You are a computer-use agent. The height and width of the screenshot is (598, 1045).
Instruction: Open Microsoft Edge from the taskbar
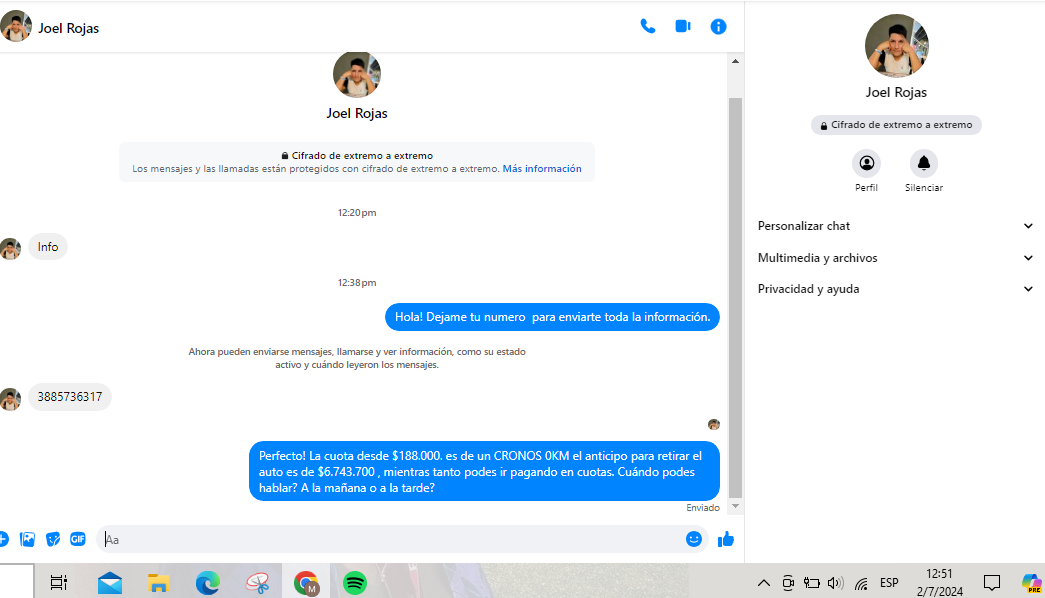207,582
